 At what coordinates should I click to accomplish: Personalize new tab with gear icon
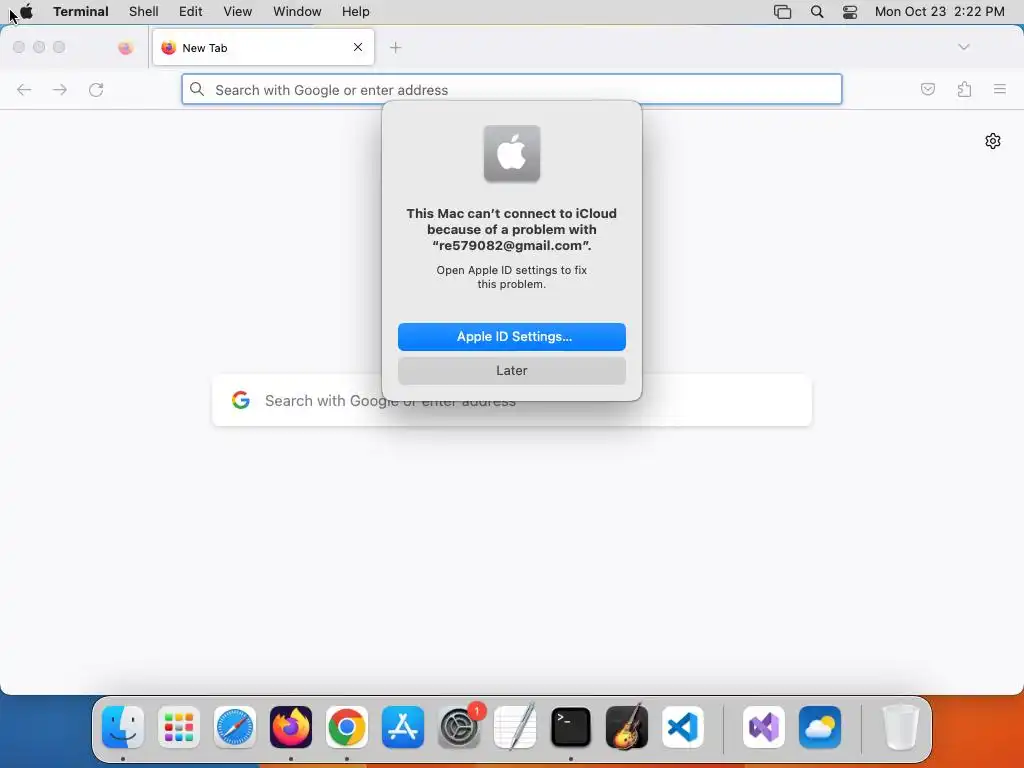click(x=993, y=141)
